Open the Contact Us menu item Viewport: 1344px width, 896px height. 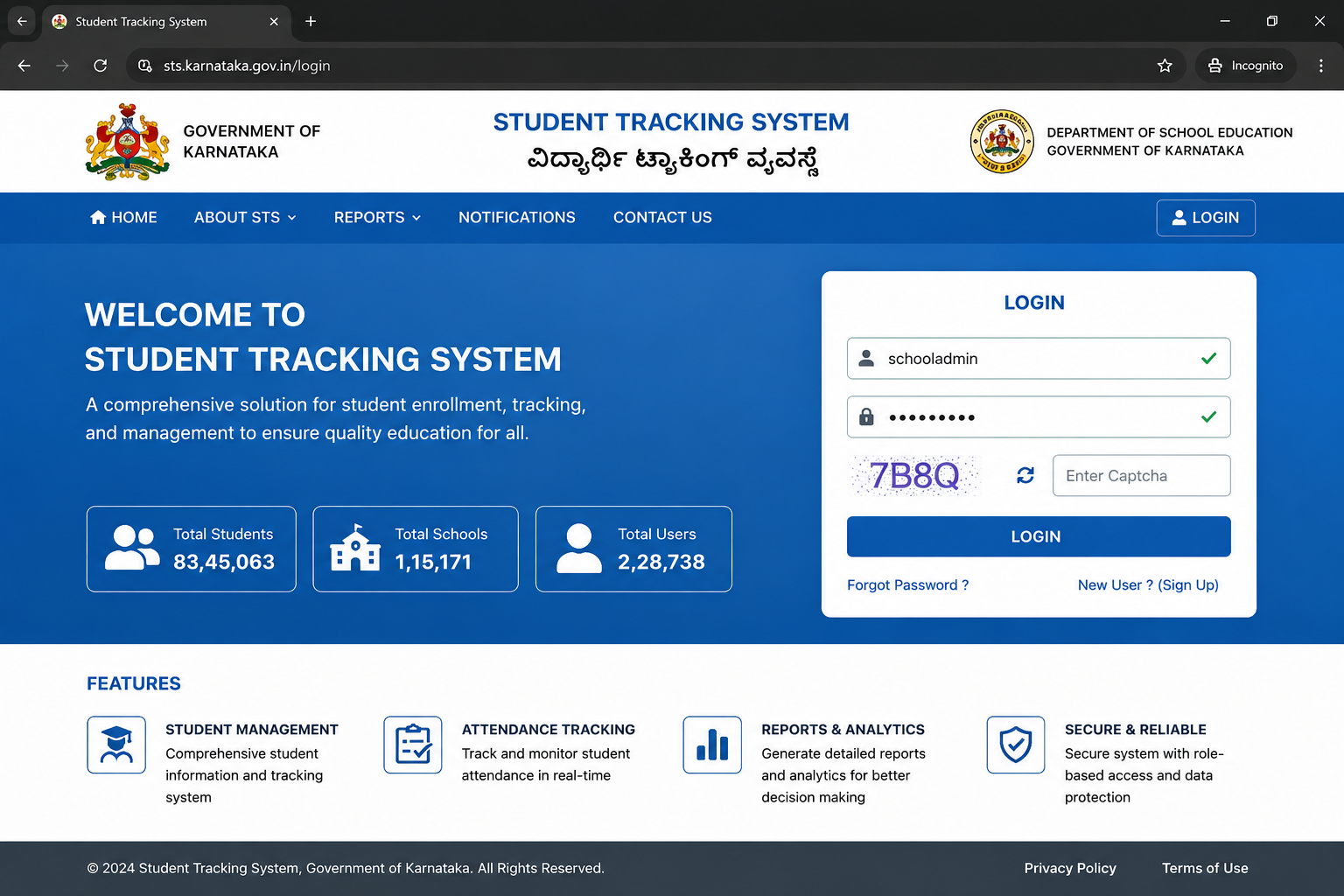coord(662,218)
